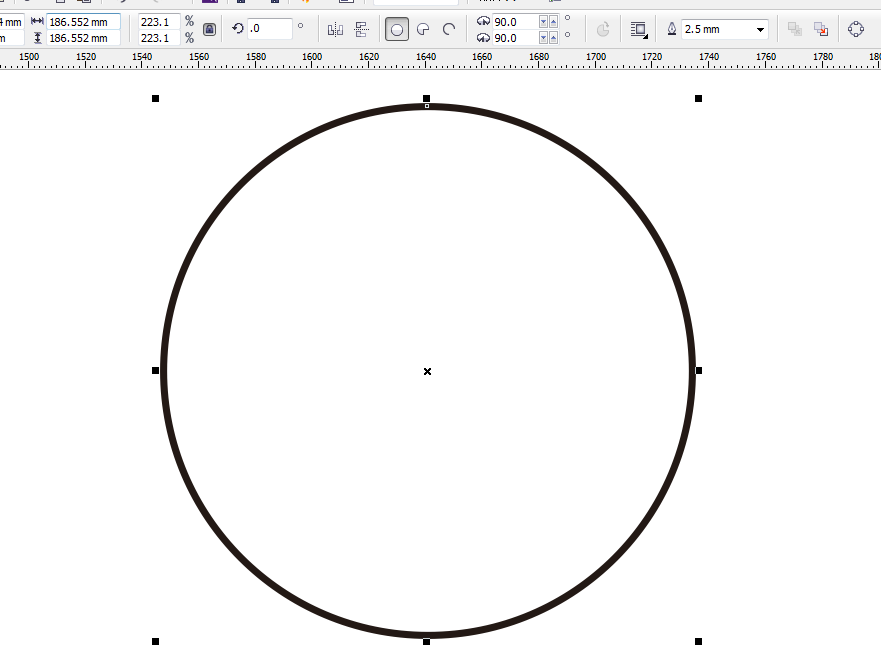Click the middle-right selection handle
Screen dimensions: 881x656
point(698,370)
